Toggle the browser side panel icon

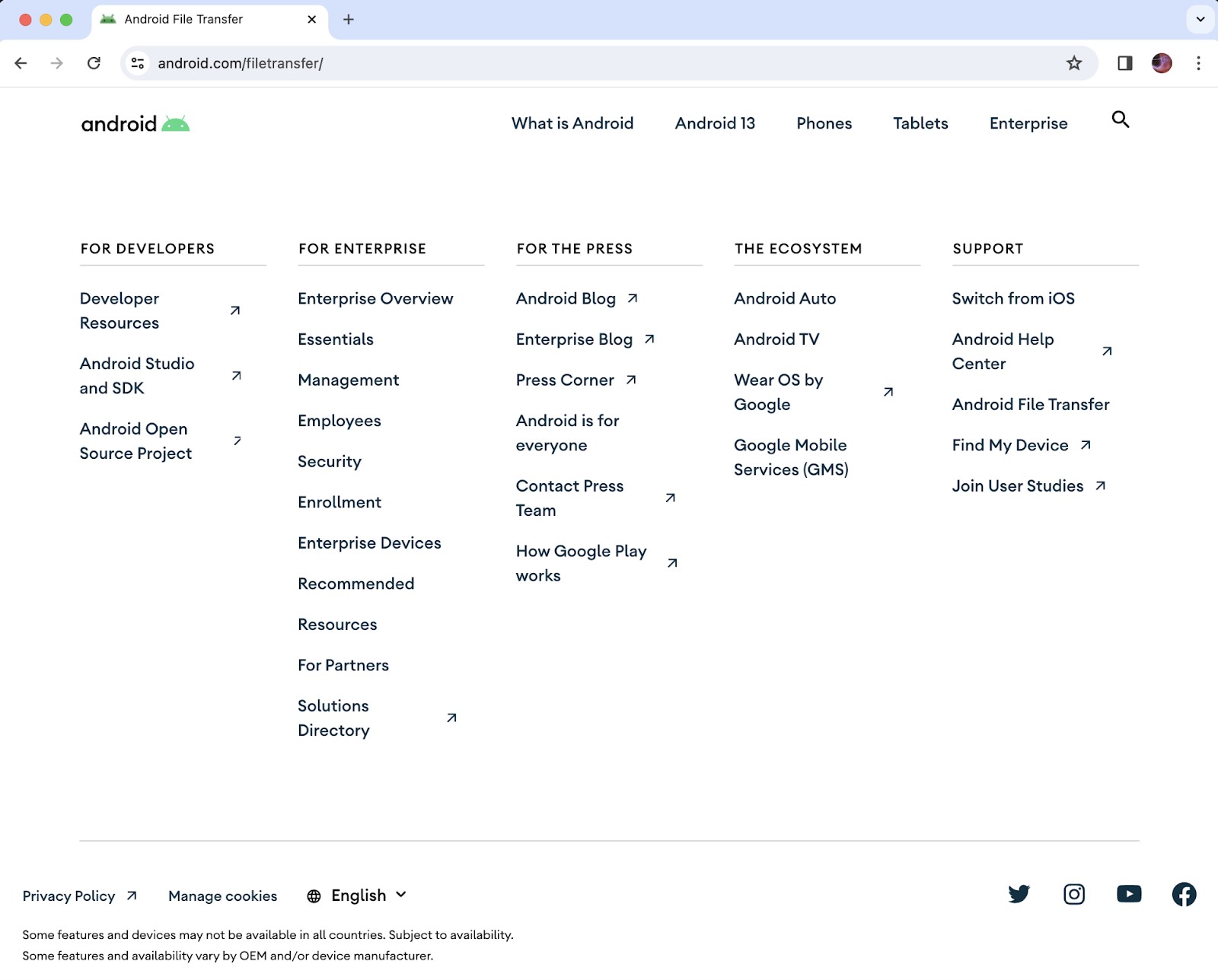click(1124, 63)
